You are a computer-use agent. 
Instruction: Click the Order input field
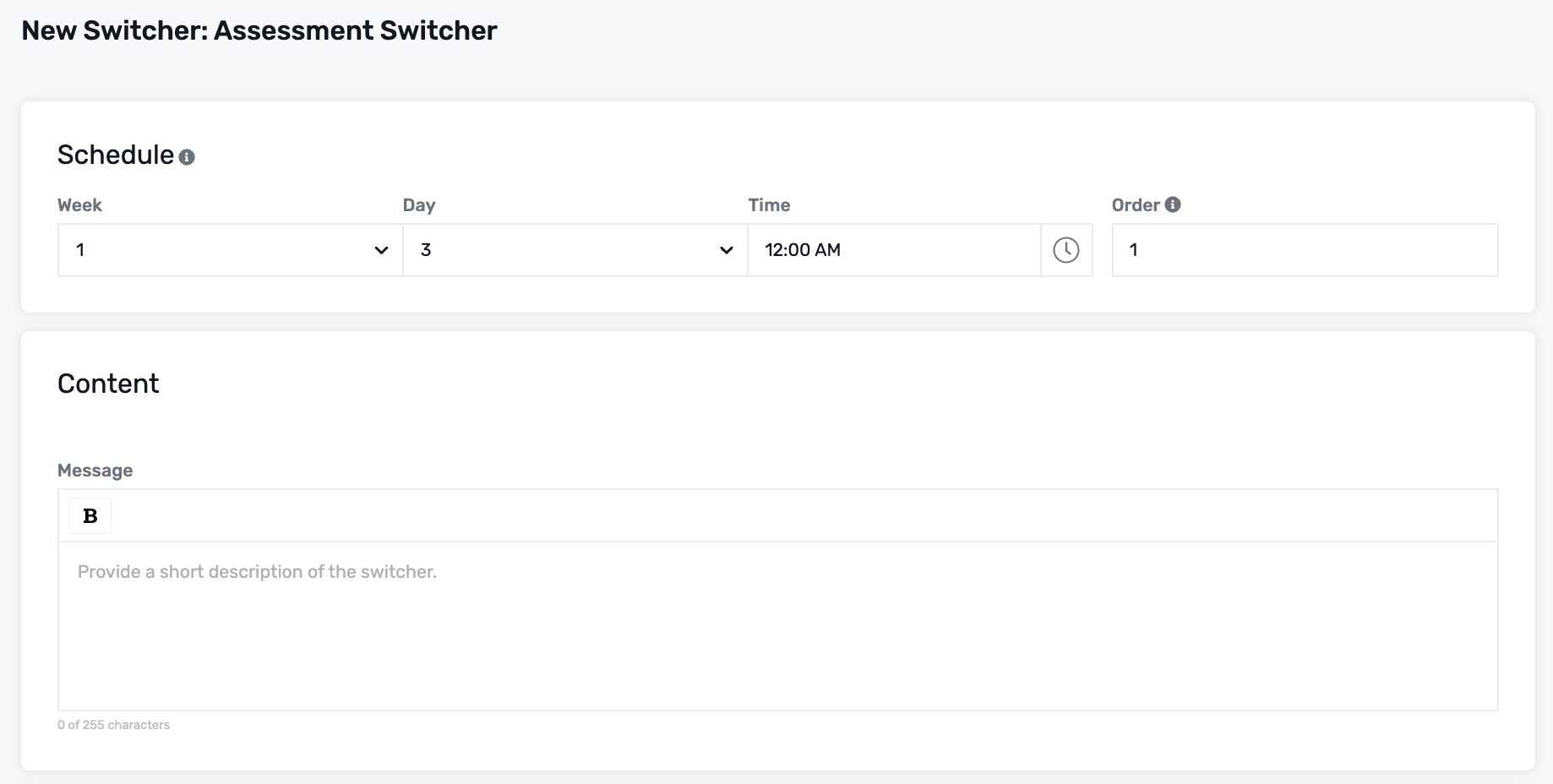click(x=1305, y=250)
